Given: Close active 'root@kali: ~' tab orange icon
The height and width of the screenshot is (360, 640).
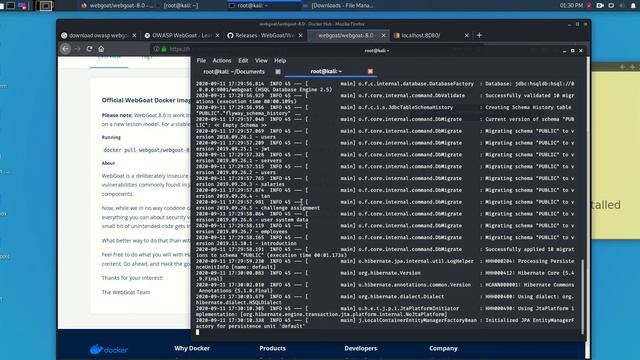Looking at the screenshot, I should (370, 71).
